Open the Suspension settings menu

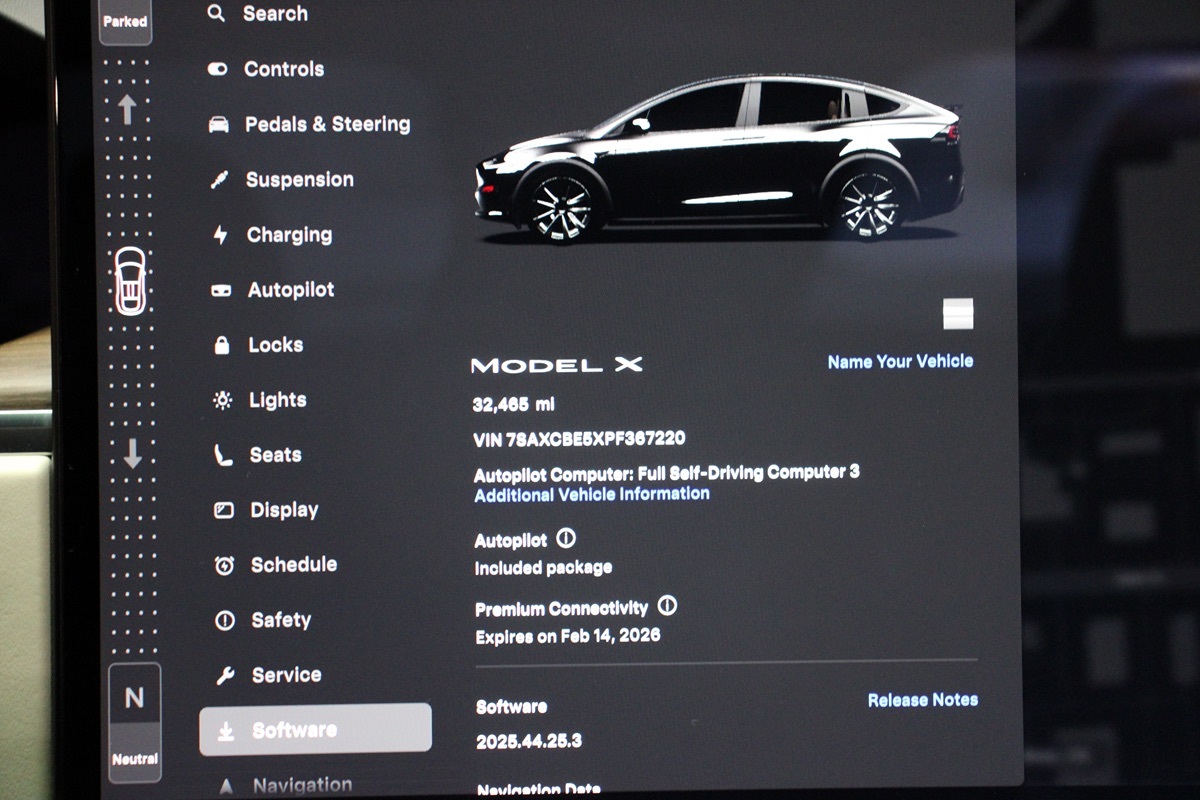coord(299,180)
